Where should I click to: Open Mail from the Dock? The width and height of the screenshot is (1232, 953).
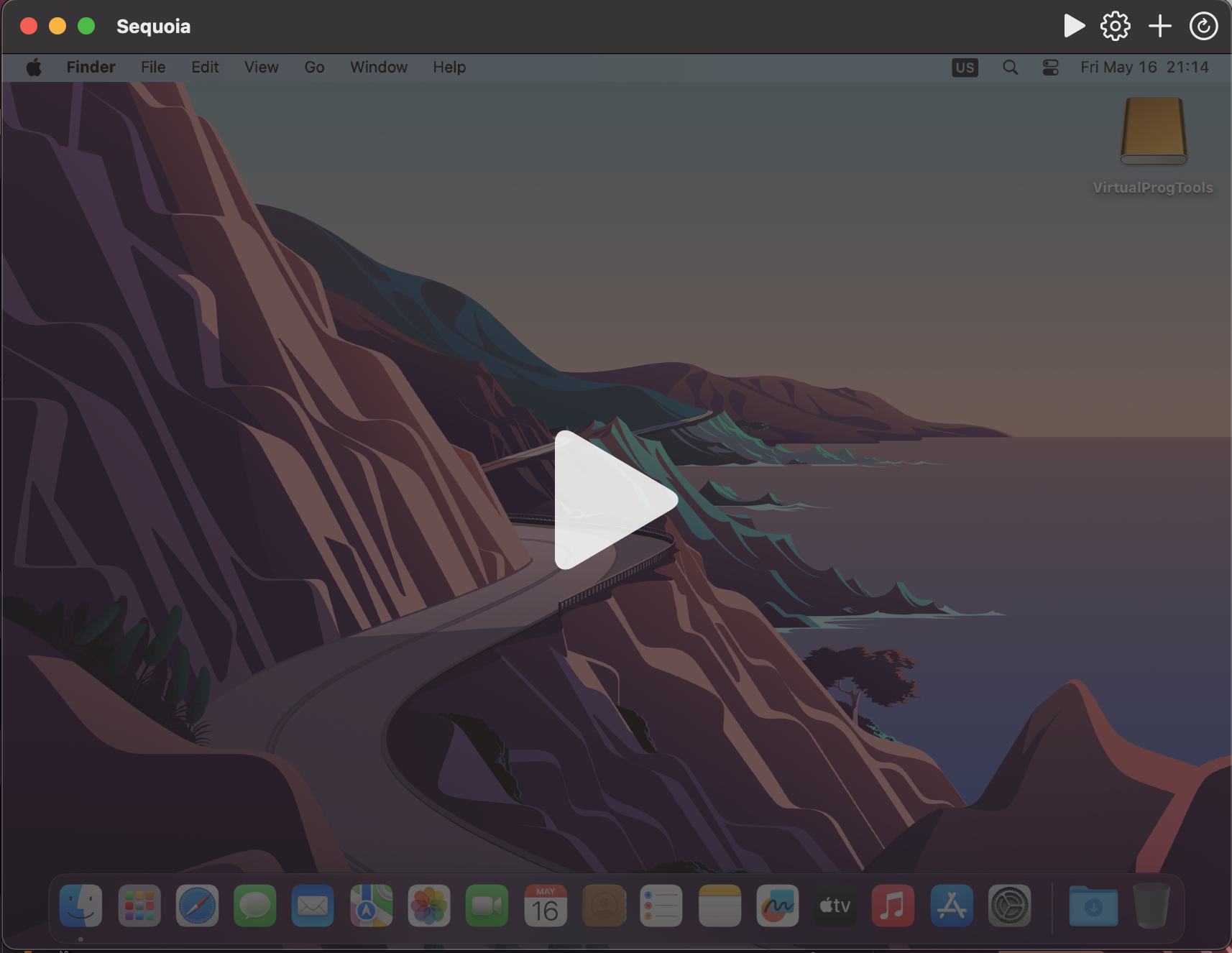click(313, 906)
